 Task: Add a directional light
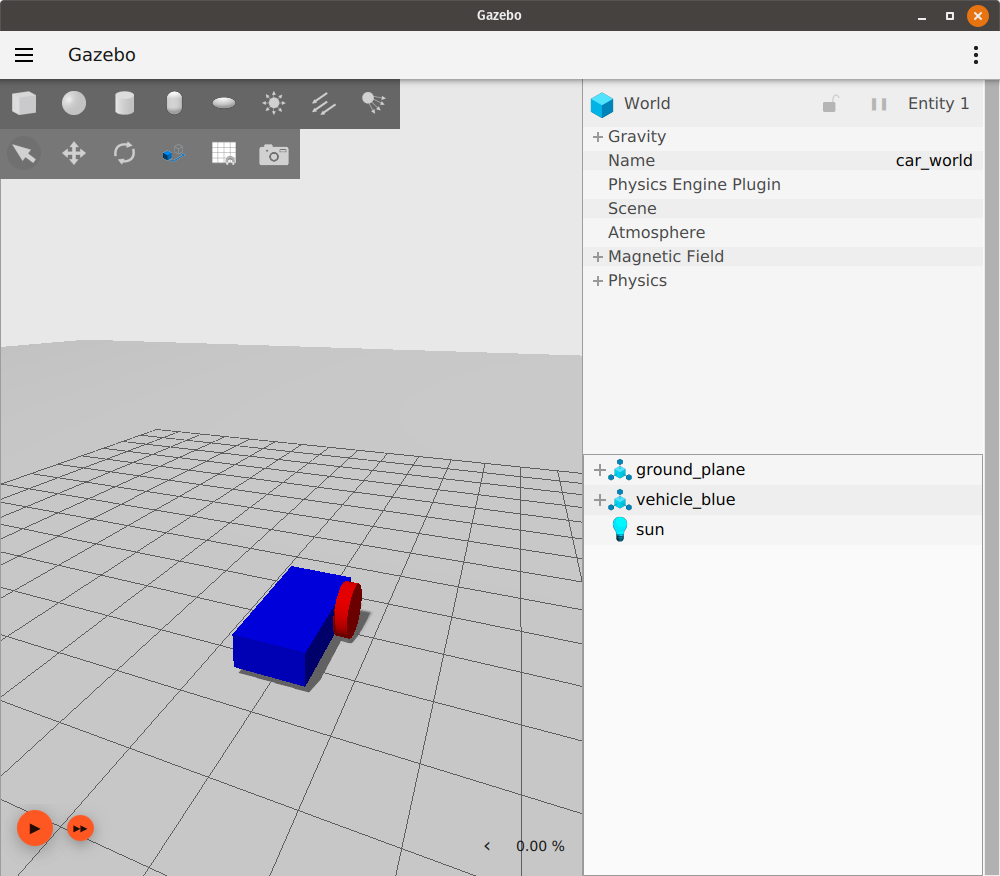324,103
